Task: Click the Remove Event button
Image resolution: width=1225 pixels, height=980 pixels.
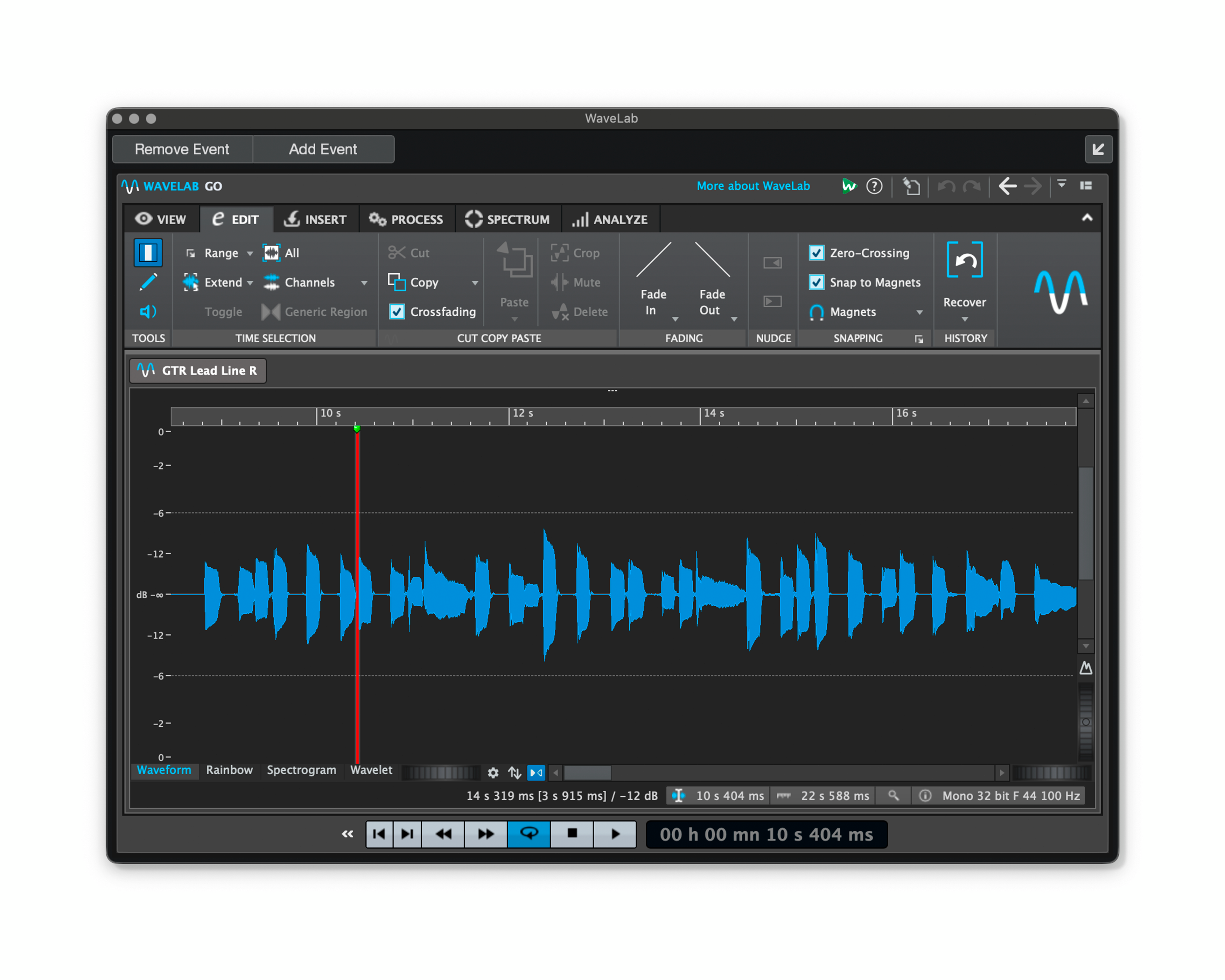Action: (182, 149)
